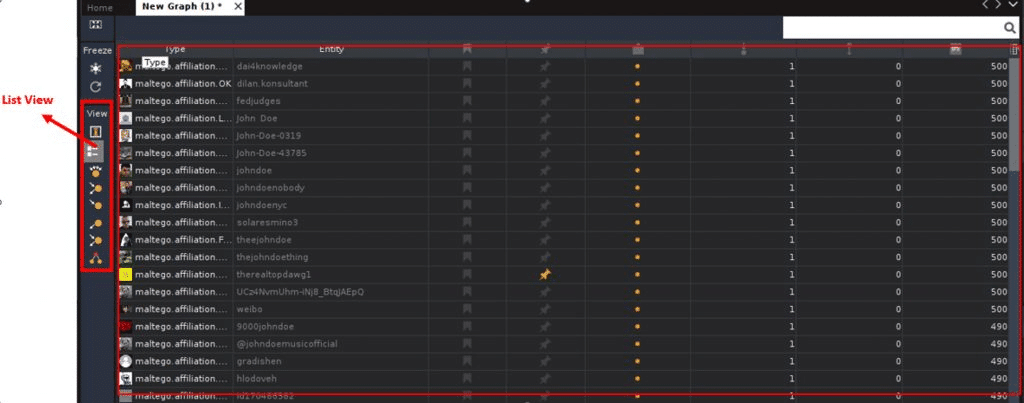Select the @johndoemusicofficial entity

coord(287,344)
